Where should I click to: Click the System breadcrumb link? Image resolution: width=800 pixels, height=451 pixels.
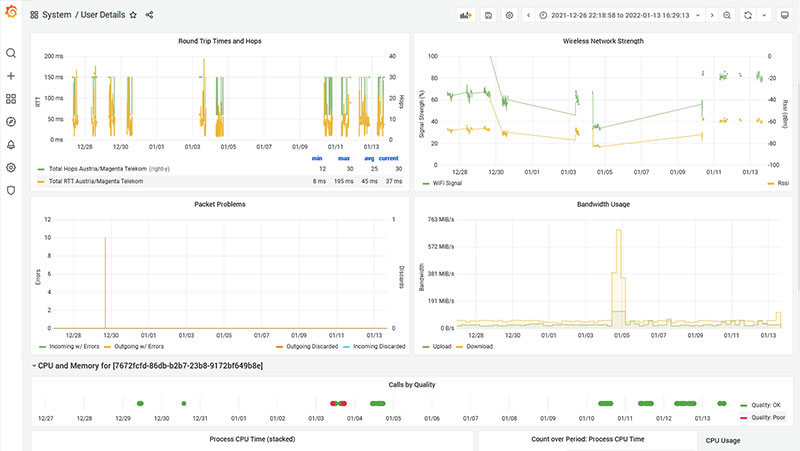point(57,15)
